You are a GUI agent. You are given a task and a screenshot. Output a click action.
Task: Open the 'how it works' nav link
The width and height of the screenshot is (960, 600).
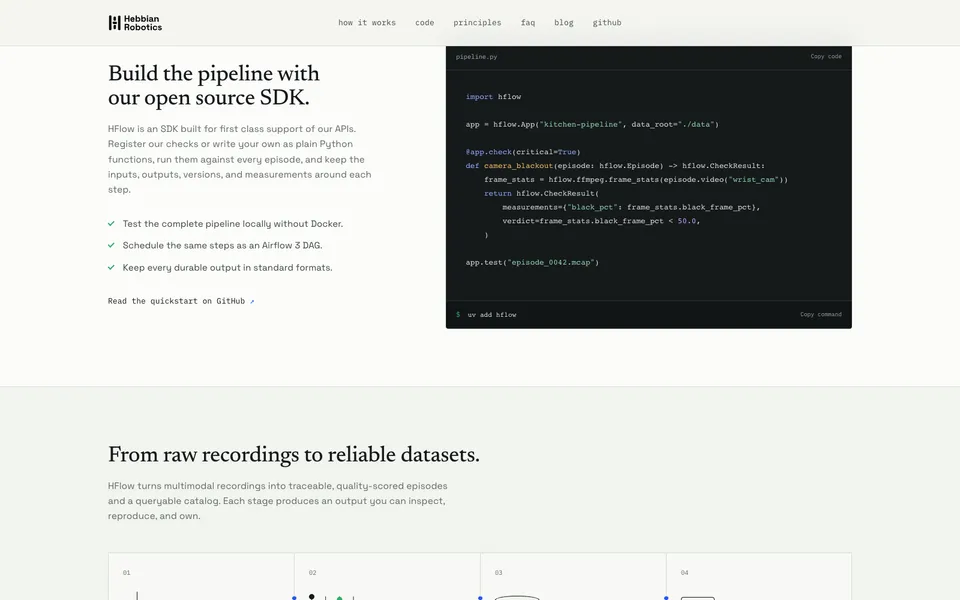click(x=367, y=23)
